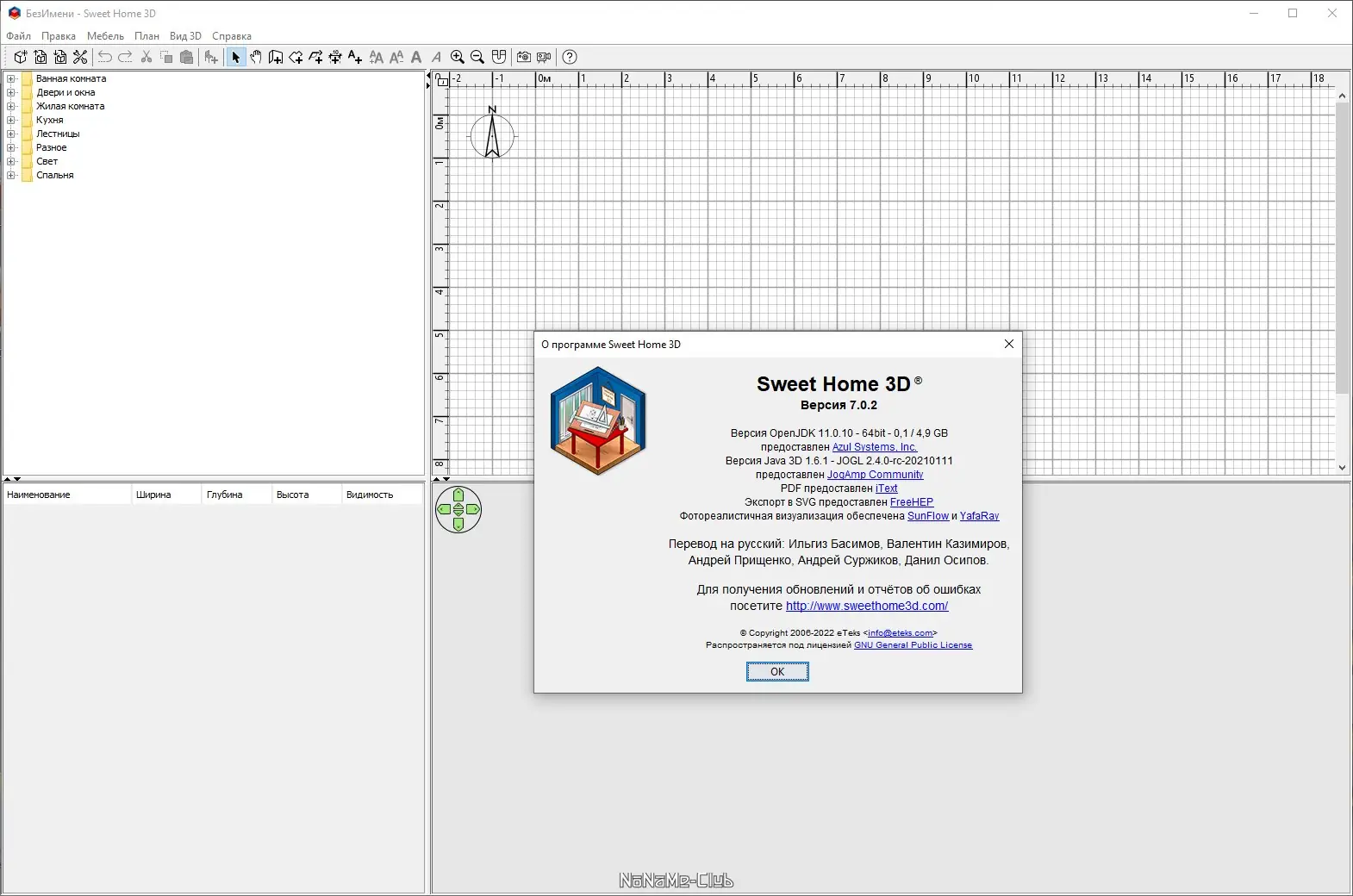This screenshot has width=1353, height=896.
Task: Click the compass rose on the plan
Action: 492,134
